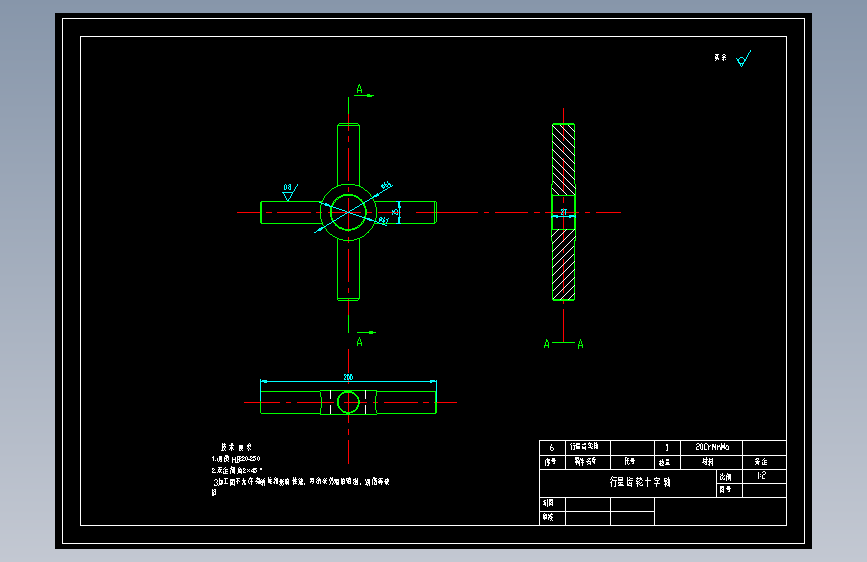Click material cell '20CrMnMo' in title block
The width and height of the screenshot is (867, 562).
[712, 447]
